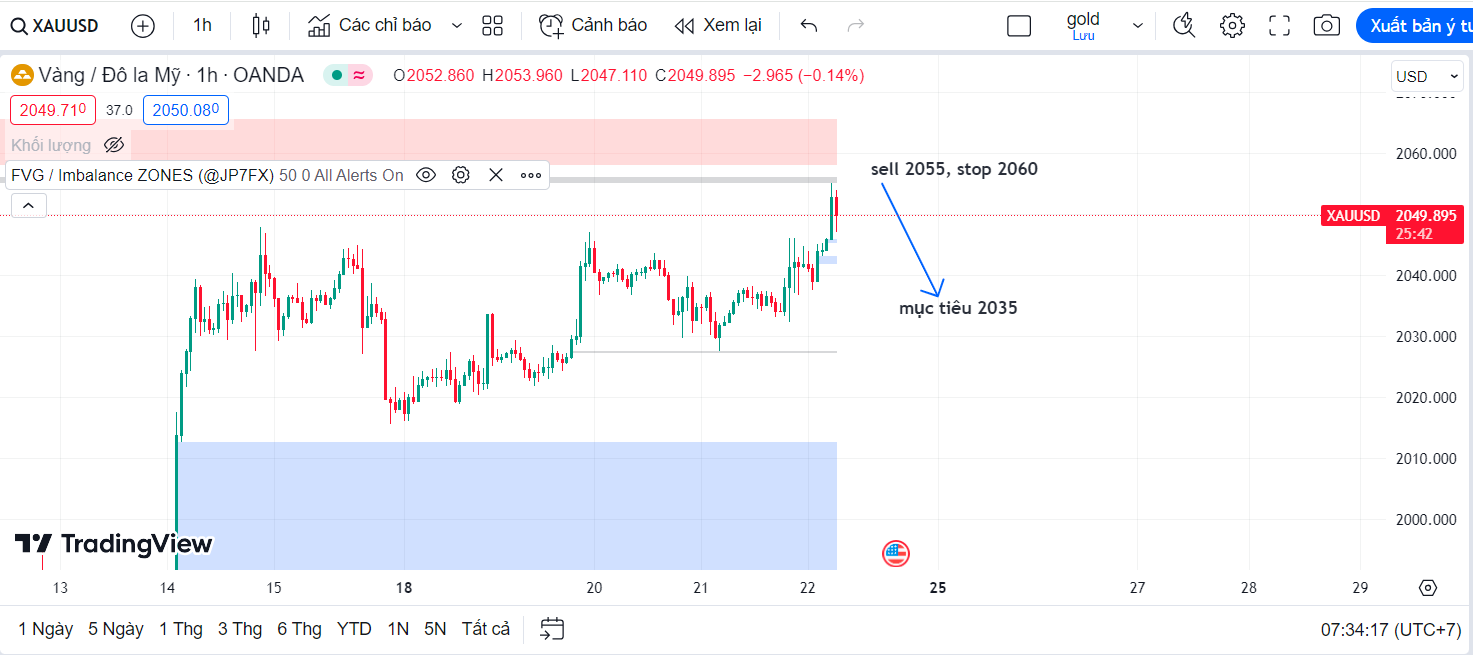Show the hidden Khối lượng volume indicator
The image size is (1473, 655).
[x=114, y=145]
